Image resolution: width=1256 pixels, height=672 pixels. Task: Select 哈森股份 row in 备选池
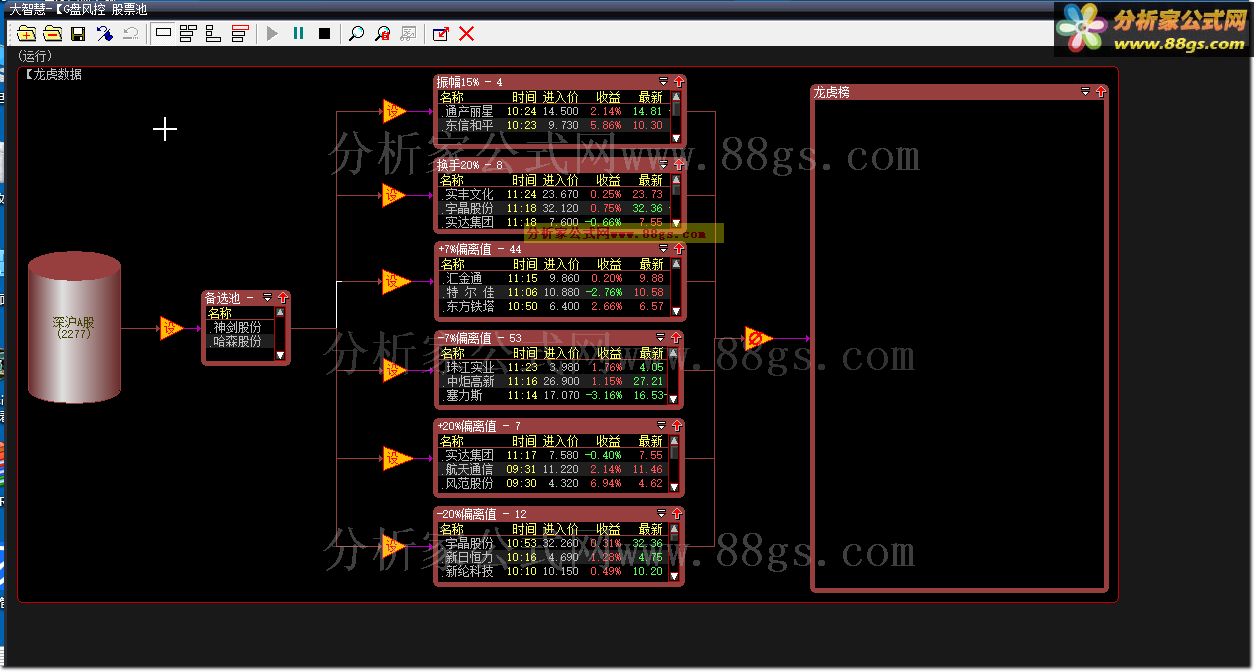tap(240, 341)
